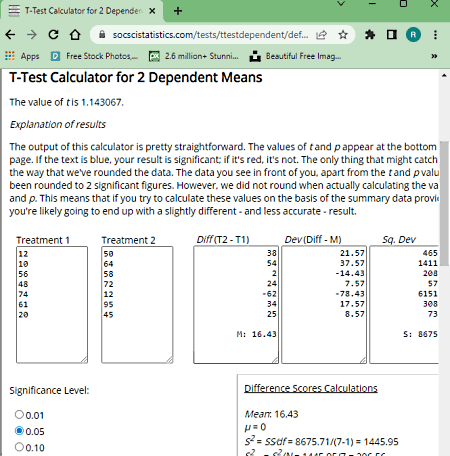The height and width of the screenshot is (456, 450).
Task: Click the S: 8675 sum value
Action: (x=420, y=334)
